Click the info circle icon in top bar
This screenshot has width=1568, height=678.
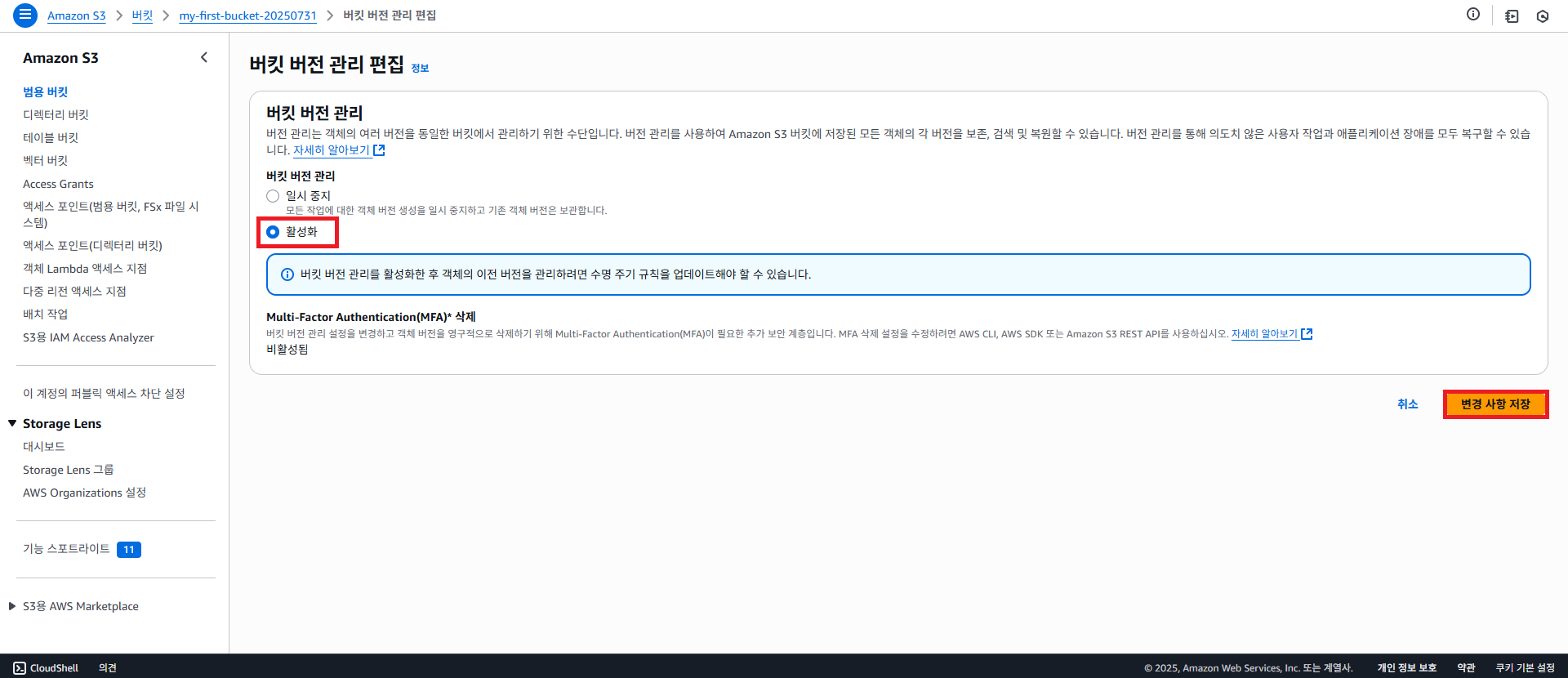[x=1473, y=14]
